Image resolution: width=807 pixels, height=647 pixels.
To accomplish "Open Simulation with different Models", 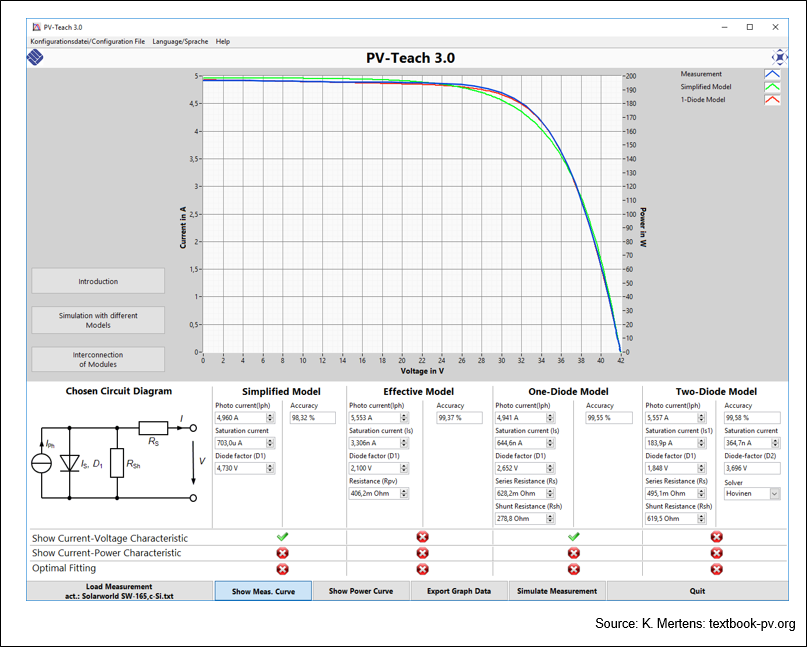I will [98, 320].
